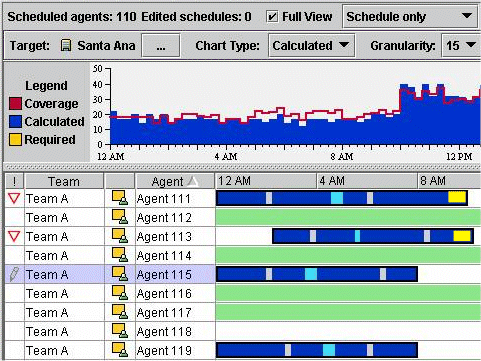Click the agent icon beside Agent 118

pyautogui.click(x=120, y=331)
